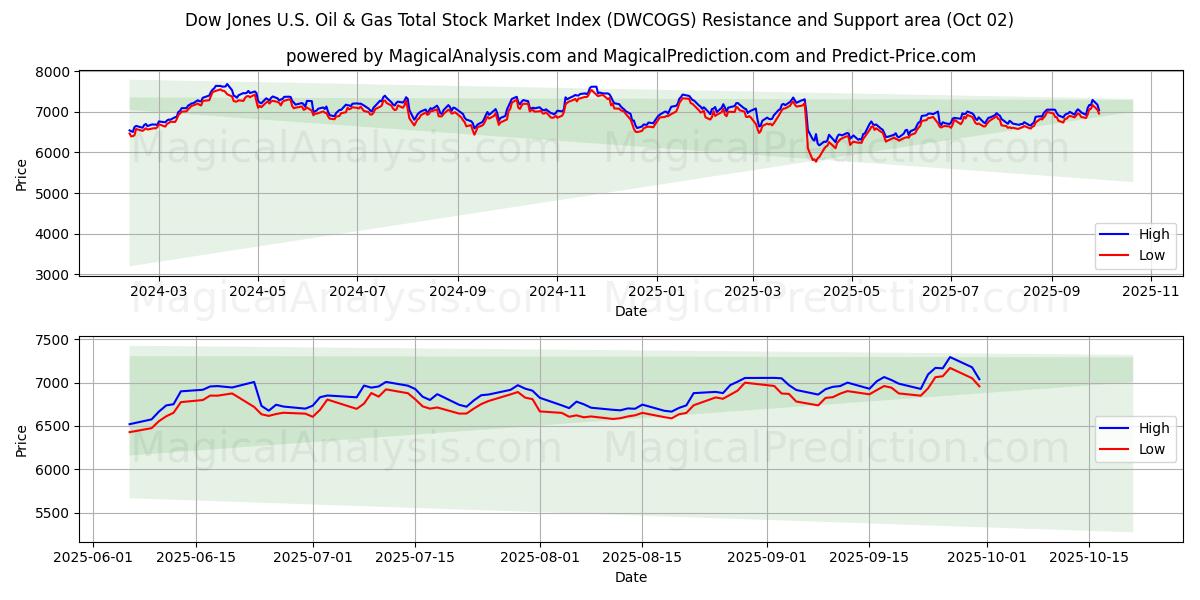Click the 2024-03 tick on top chart x-axis
This screenshot has height=600, width=1200.
(159, 291)
